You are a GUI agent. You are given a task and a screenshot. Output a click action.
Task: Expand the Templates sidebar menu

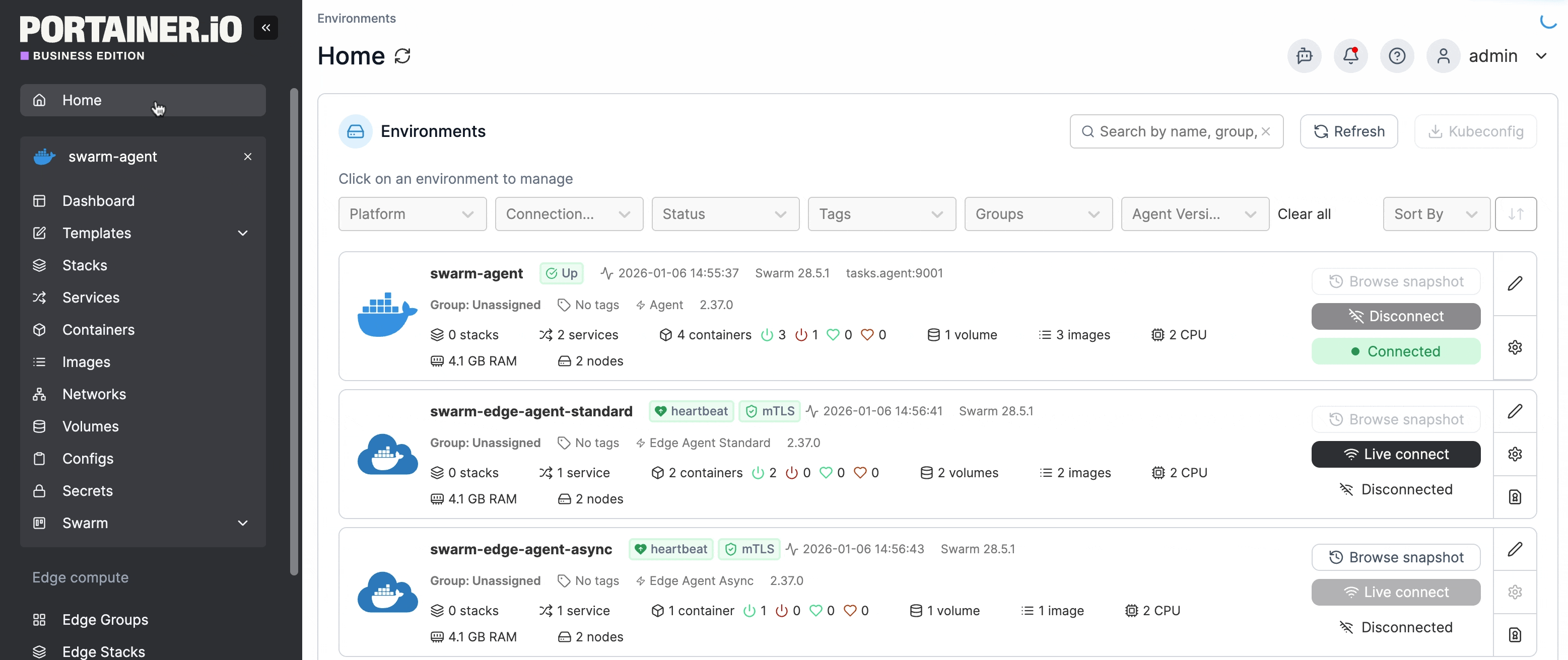pos(242,233)
